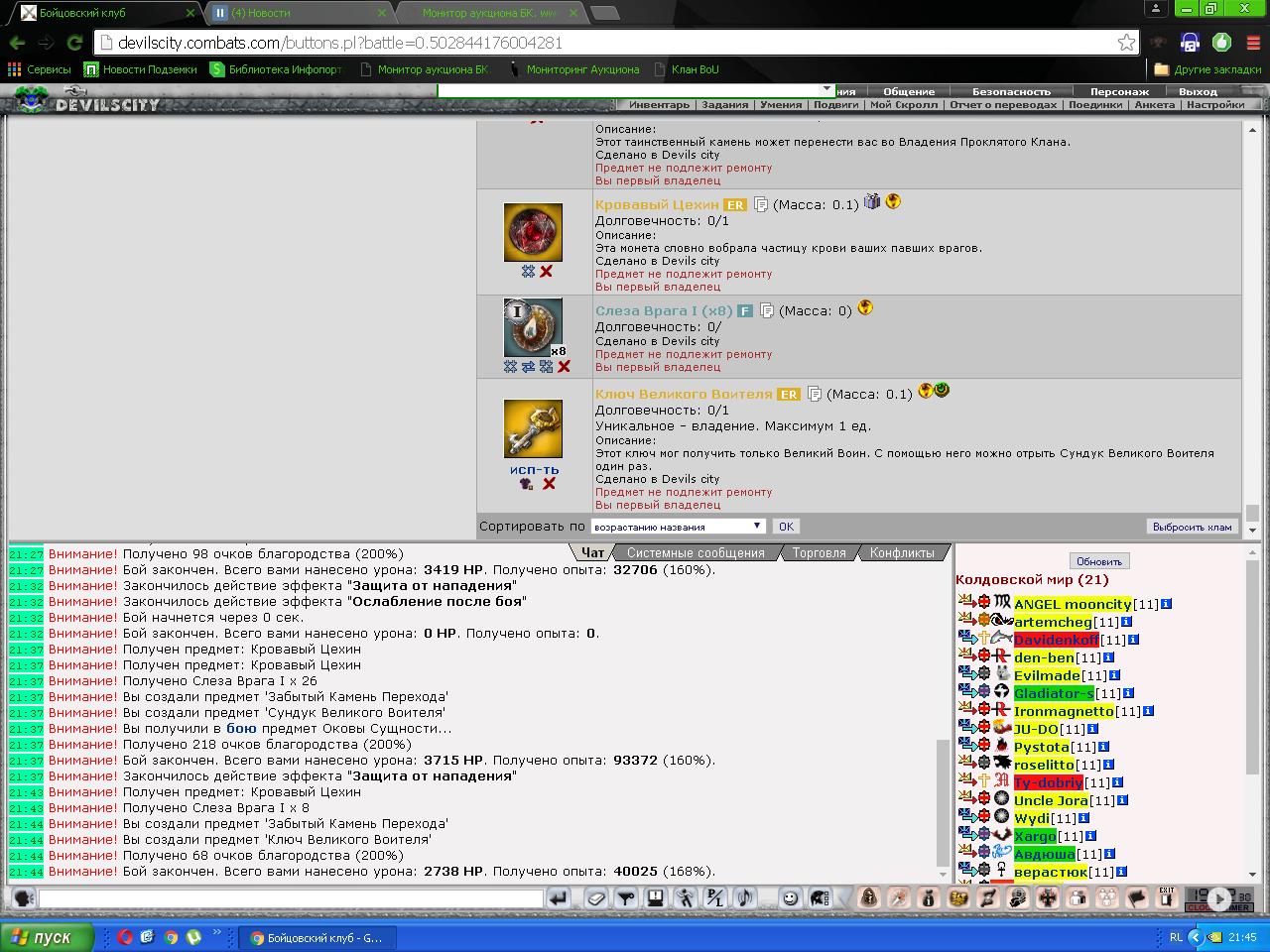The width and height of the screenshot is (1270, 952).
Task: Click the Обновить button in user list
Action: pyautogui.click(x=1098, y=561)
